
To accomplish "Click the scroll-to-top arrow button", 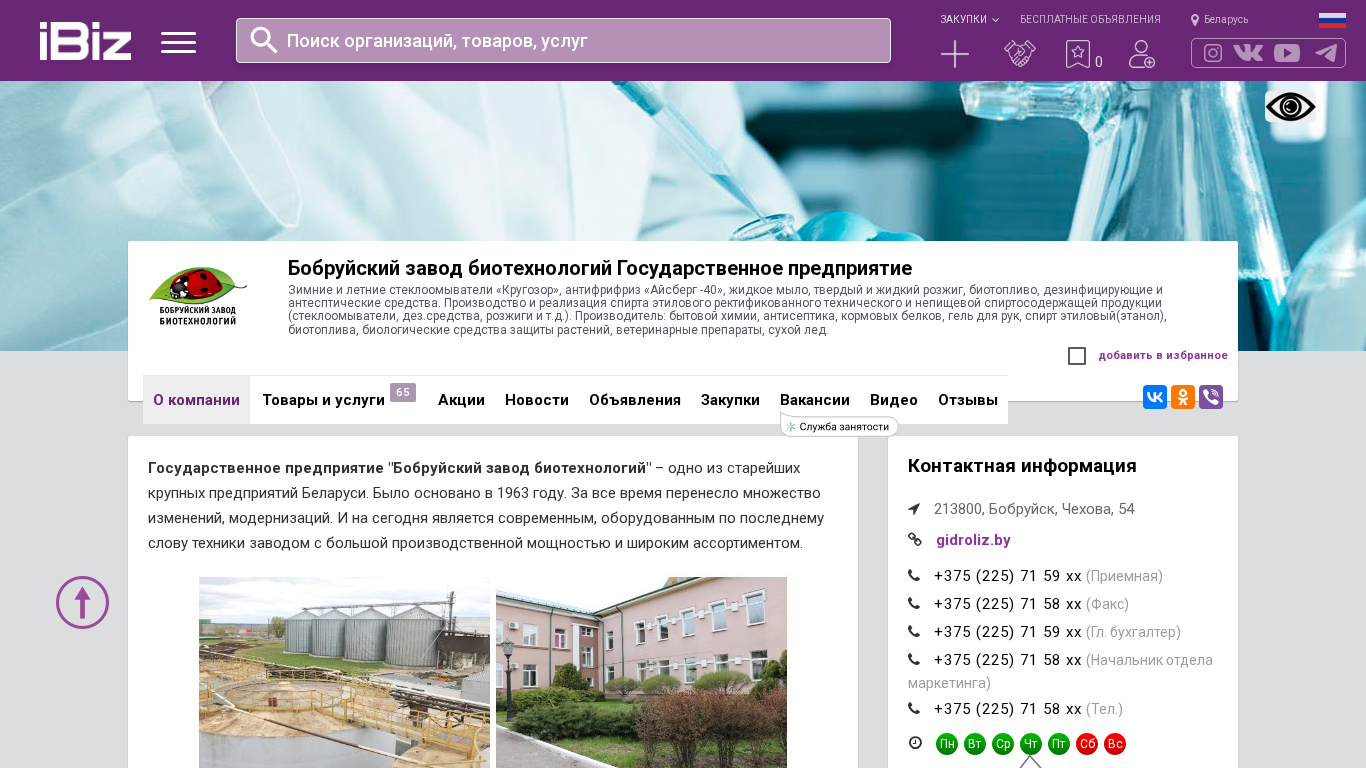I will click(82, 602).
